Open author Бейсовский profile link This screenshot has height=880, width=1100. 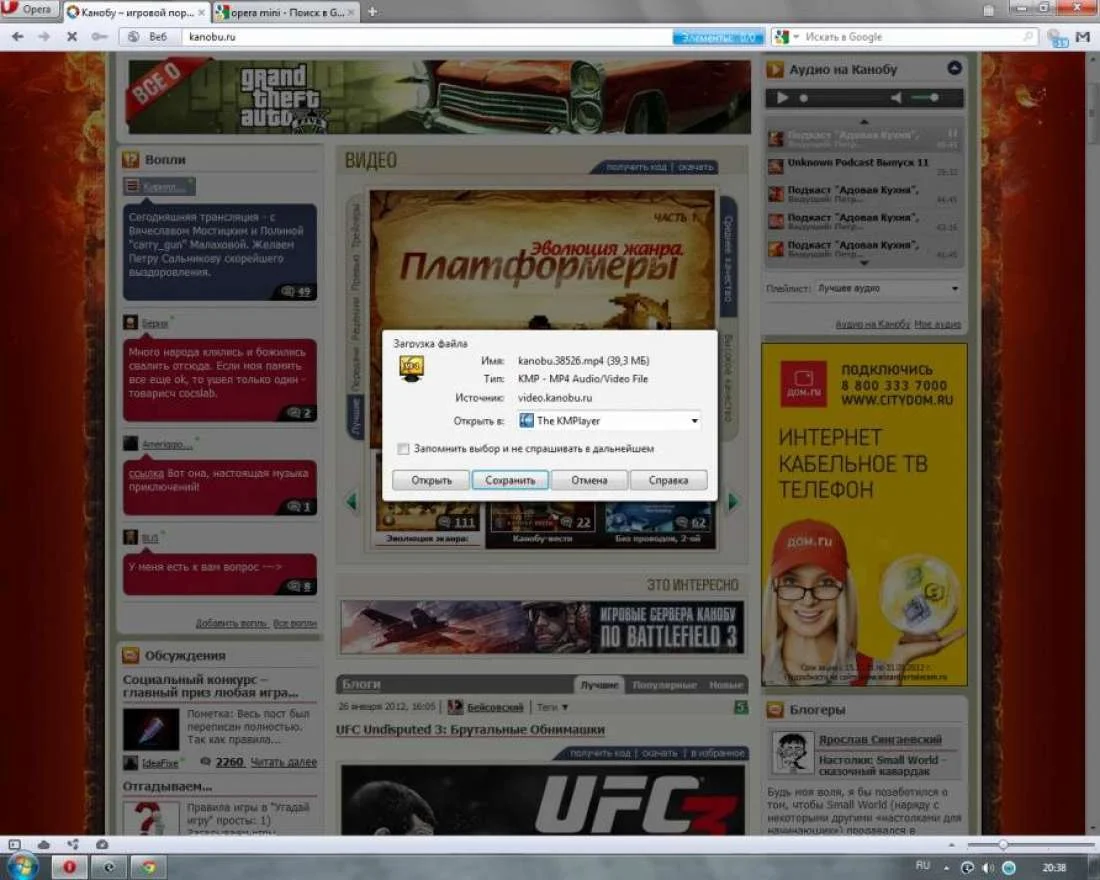(x=495, y=707)
